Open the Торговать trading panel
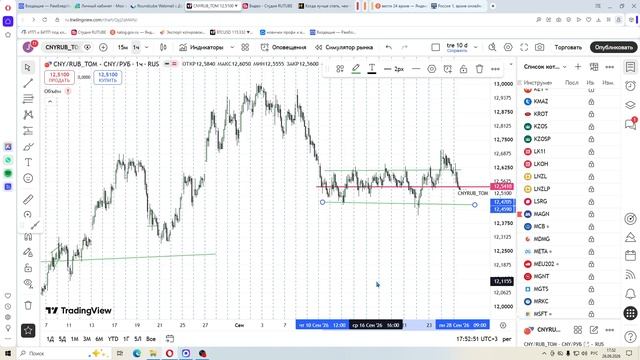The image size is (640, 360). coord(568,47)
